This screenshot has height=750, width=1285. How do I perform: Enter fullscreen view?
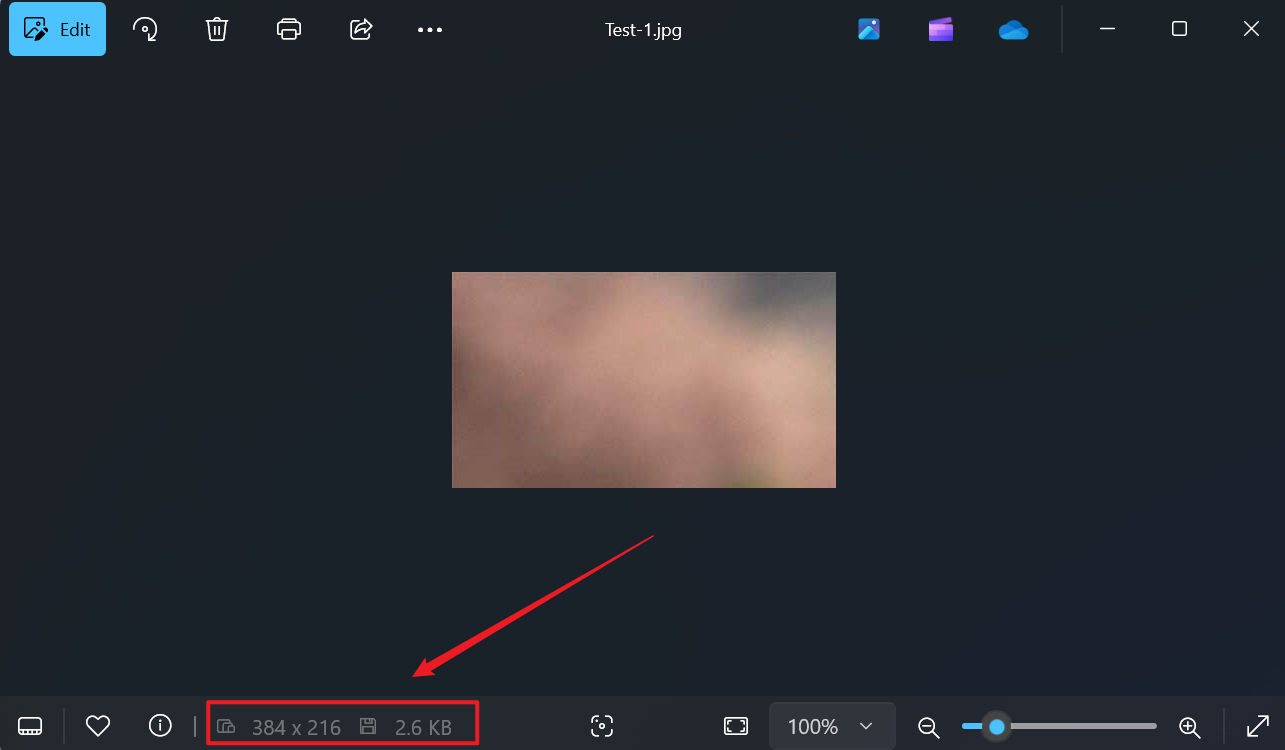[1257, 726]
